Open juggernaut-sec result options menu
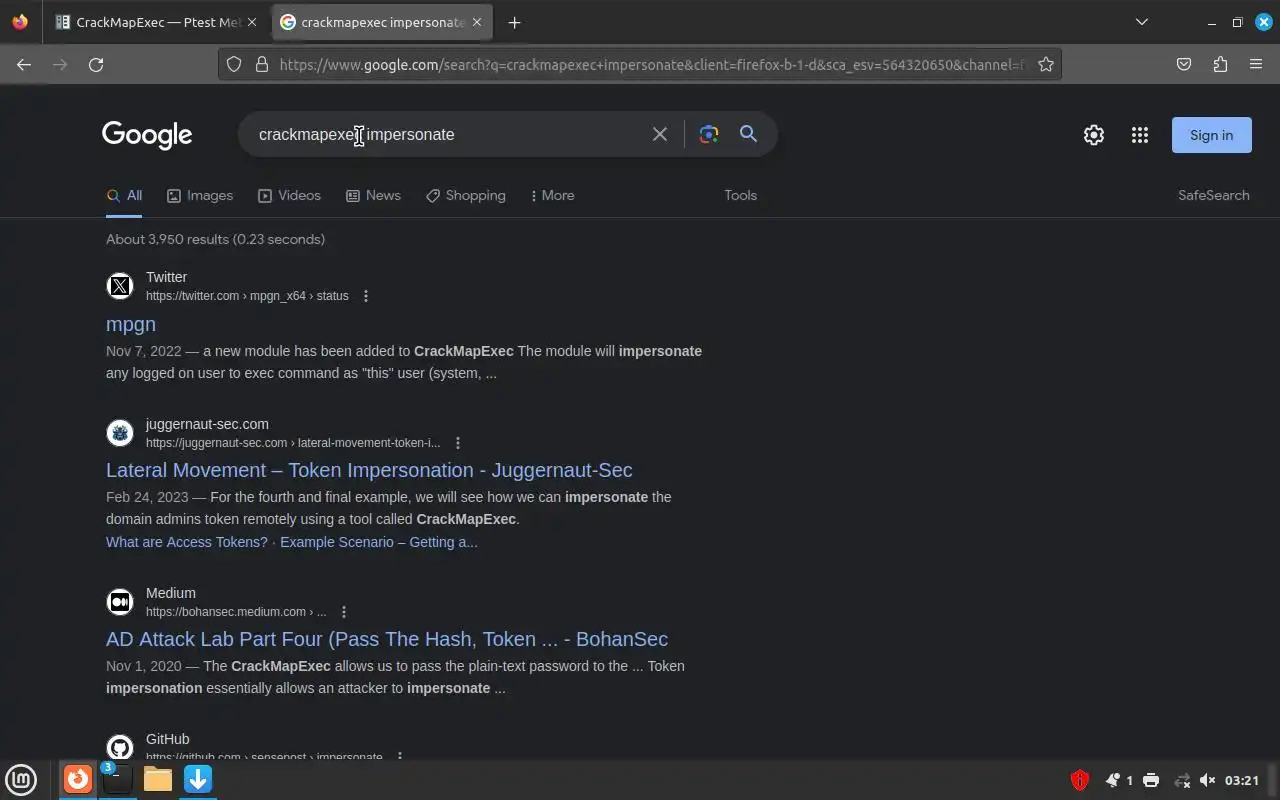 [458, 443]
